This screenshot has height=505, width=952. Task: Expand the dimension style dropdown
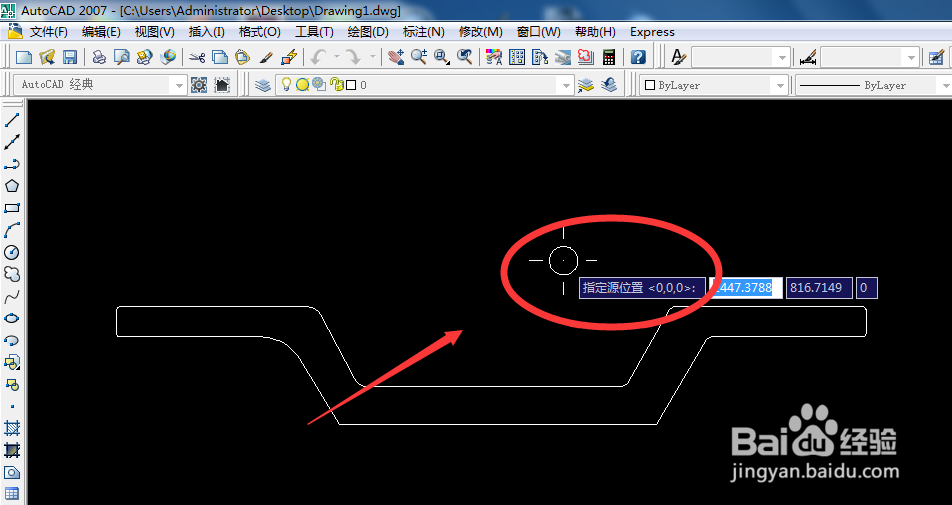point(911,58)
